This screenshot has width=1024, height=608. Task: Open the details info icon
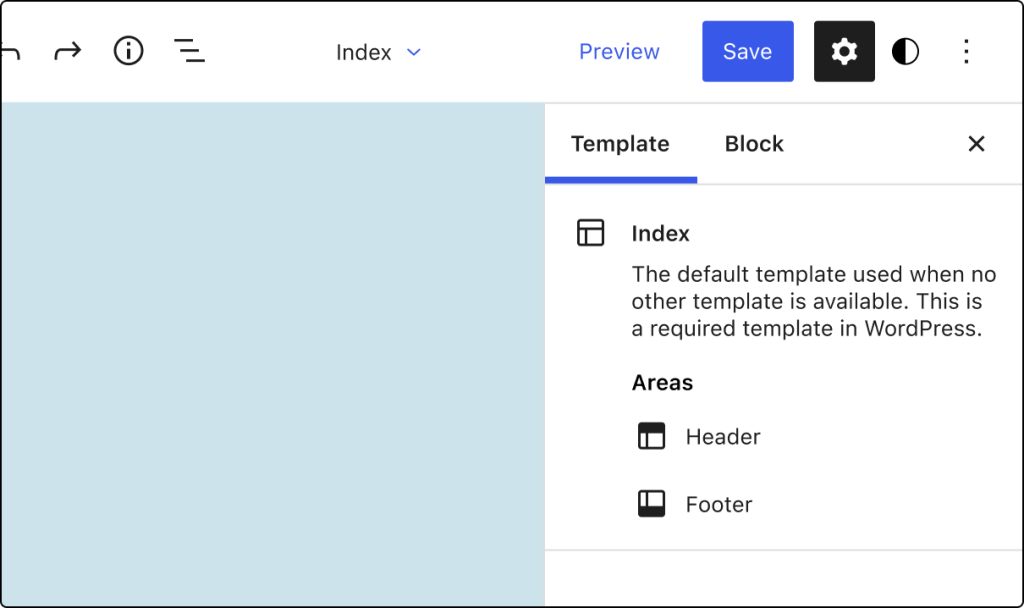[129, 51]
